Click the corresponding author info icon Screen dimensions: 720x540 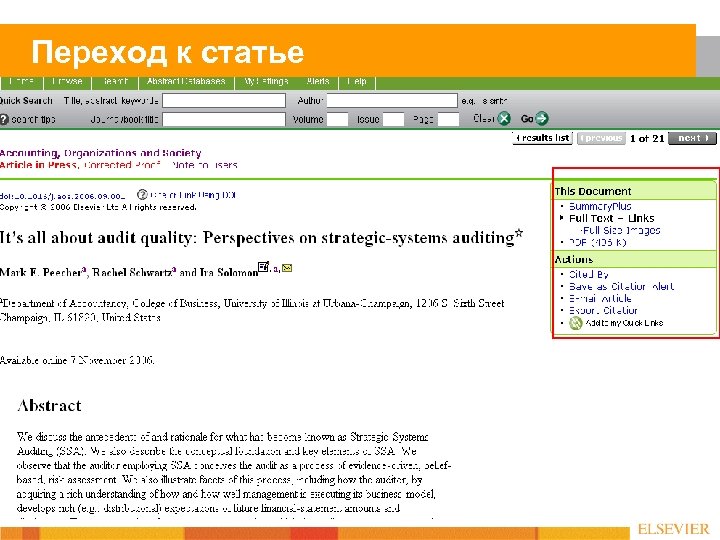(x=263, y=266)
